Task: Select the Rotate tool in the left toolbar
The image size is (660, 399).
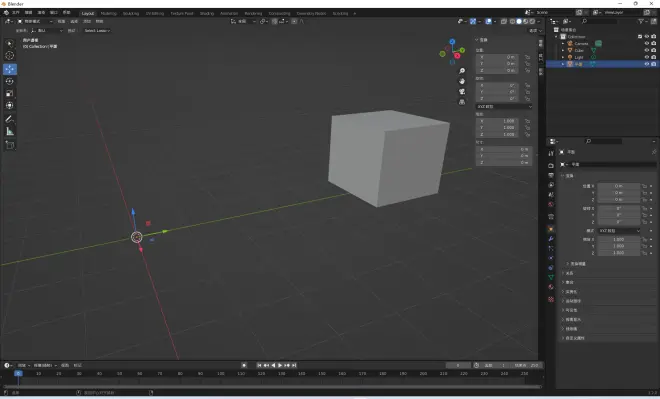Action: click(10, 81)
